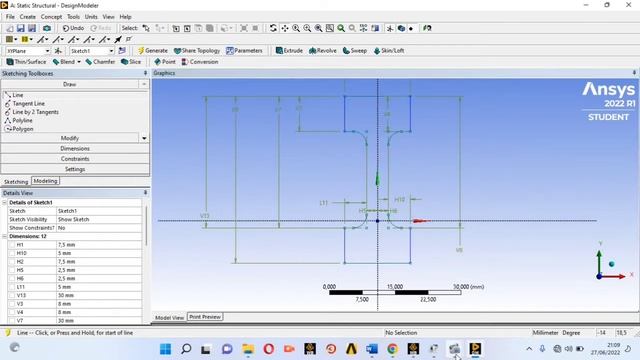Image resolution: width=640 pixels, height=360 pixels.
Task: Switch to the Modeling tab
Action: (x=45, y=181)
